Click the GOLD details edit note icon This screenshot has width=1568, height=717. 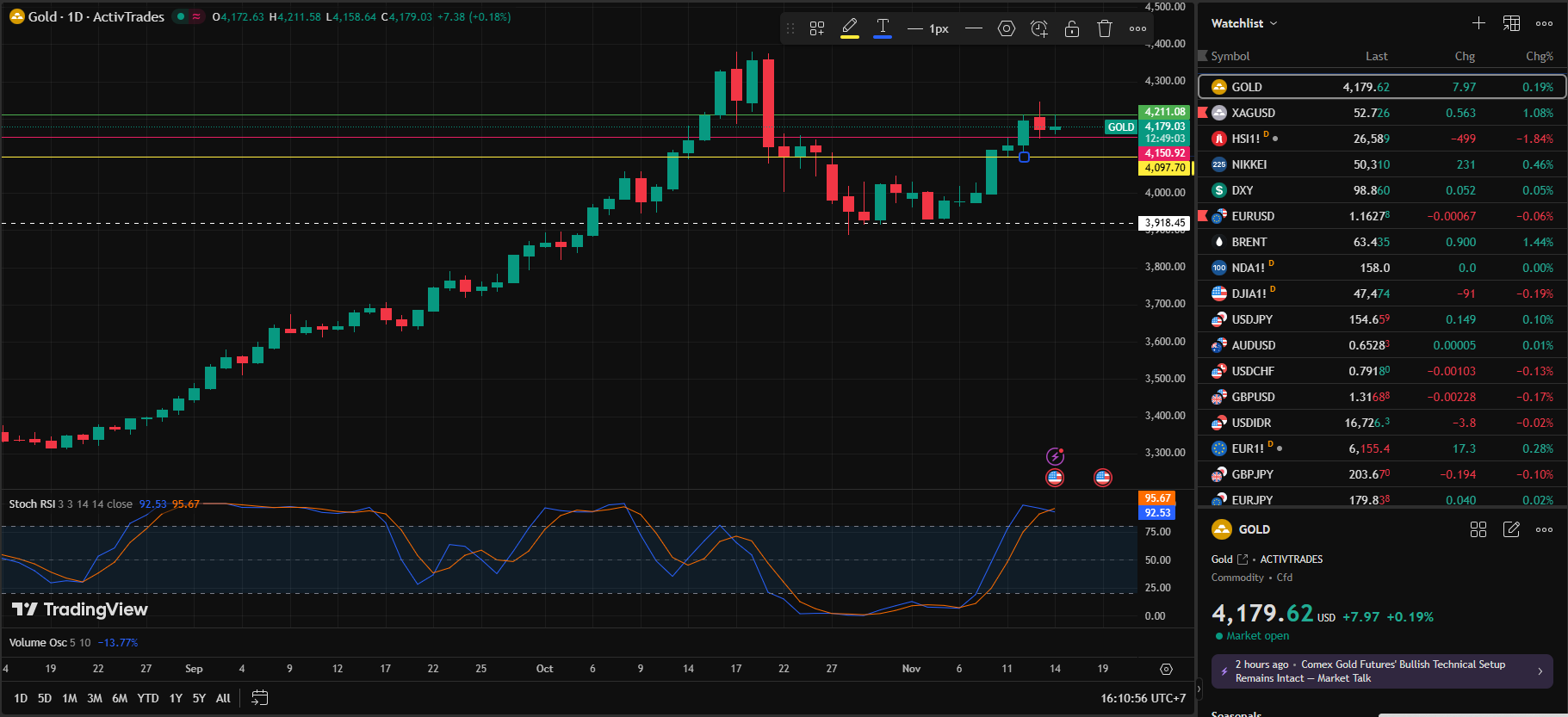[1511, 529]
